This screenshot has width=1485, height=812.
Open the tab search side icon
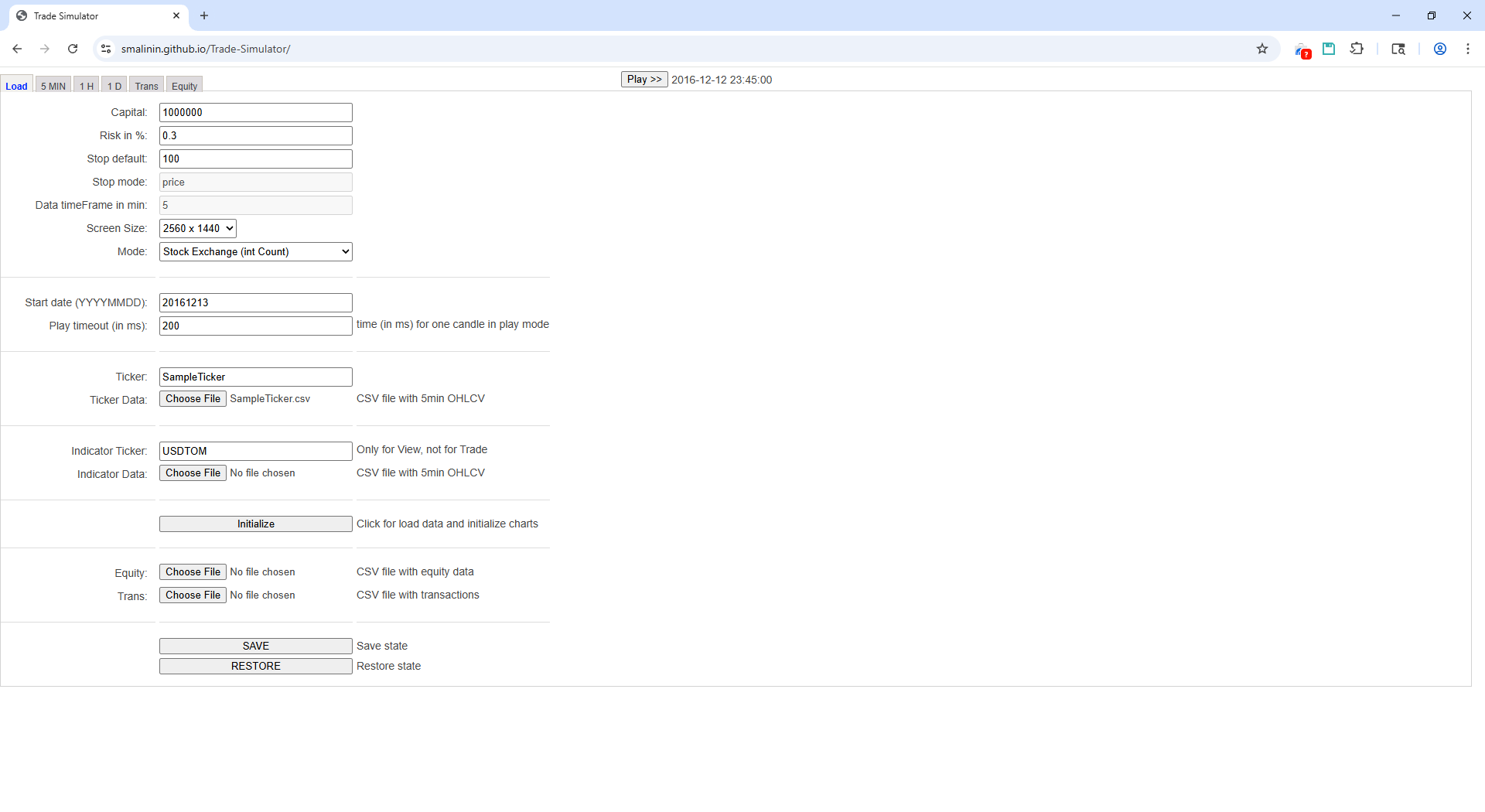[1398, 49]
